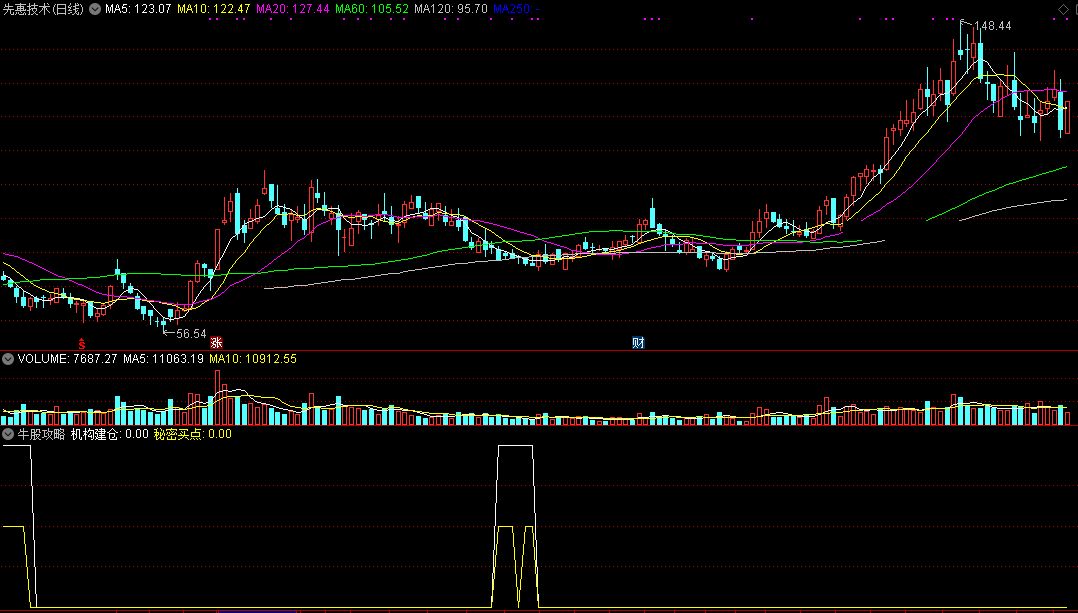The height and width of the screenshot is (613, 1078).
Task: Click the VOLUME: 7687.27 readout
Action: click(x=67, y=359)
